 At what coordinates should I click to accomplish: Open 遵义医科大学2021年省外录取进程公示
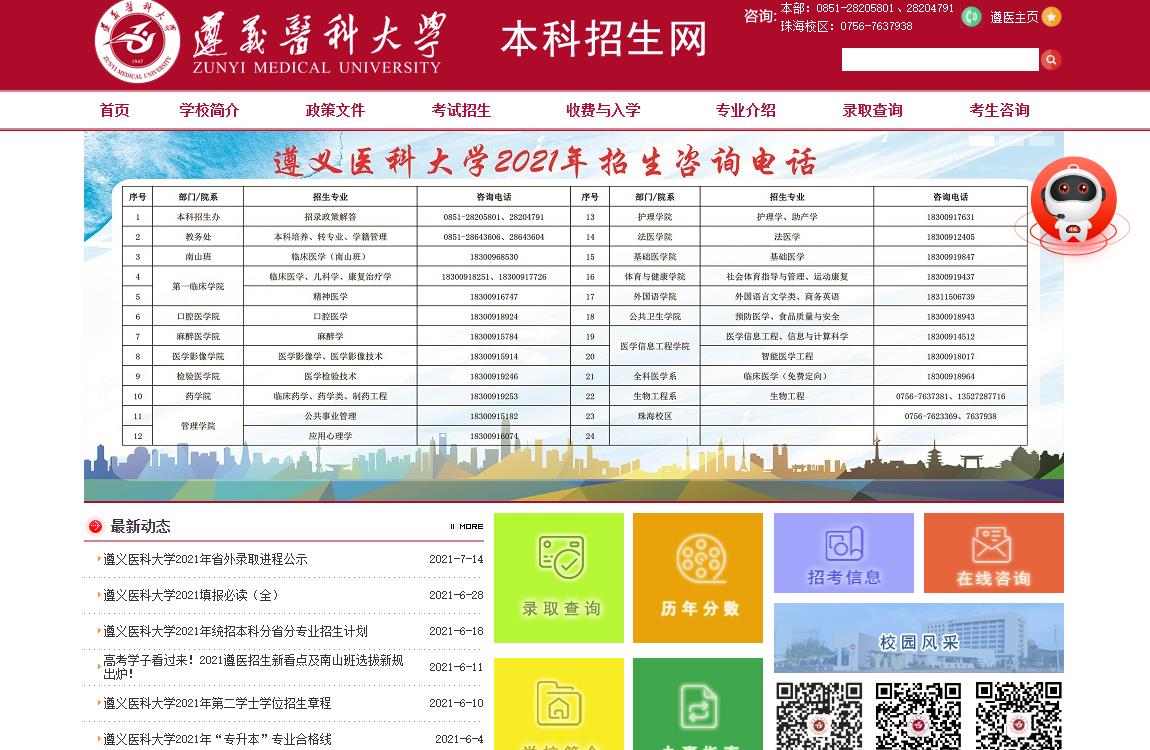click(x=205, y=559)
